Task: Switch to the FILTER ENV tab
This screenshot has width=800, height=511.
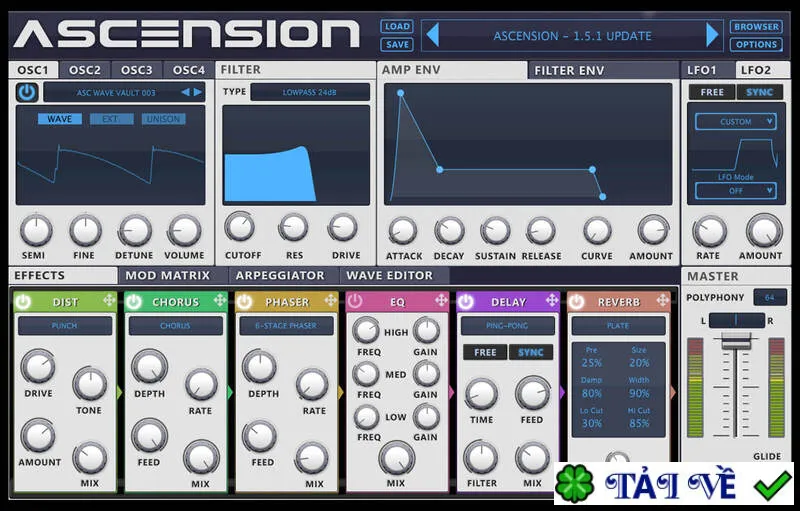Action: coord(603,70)
